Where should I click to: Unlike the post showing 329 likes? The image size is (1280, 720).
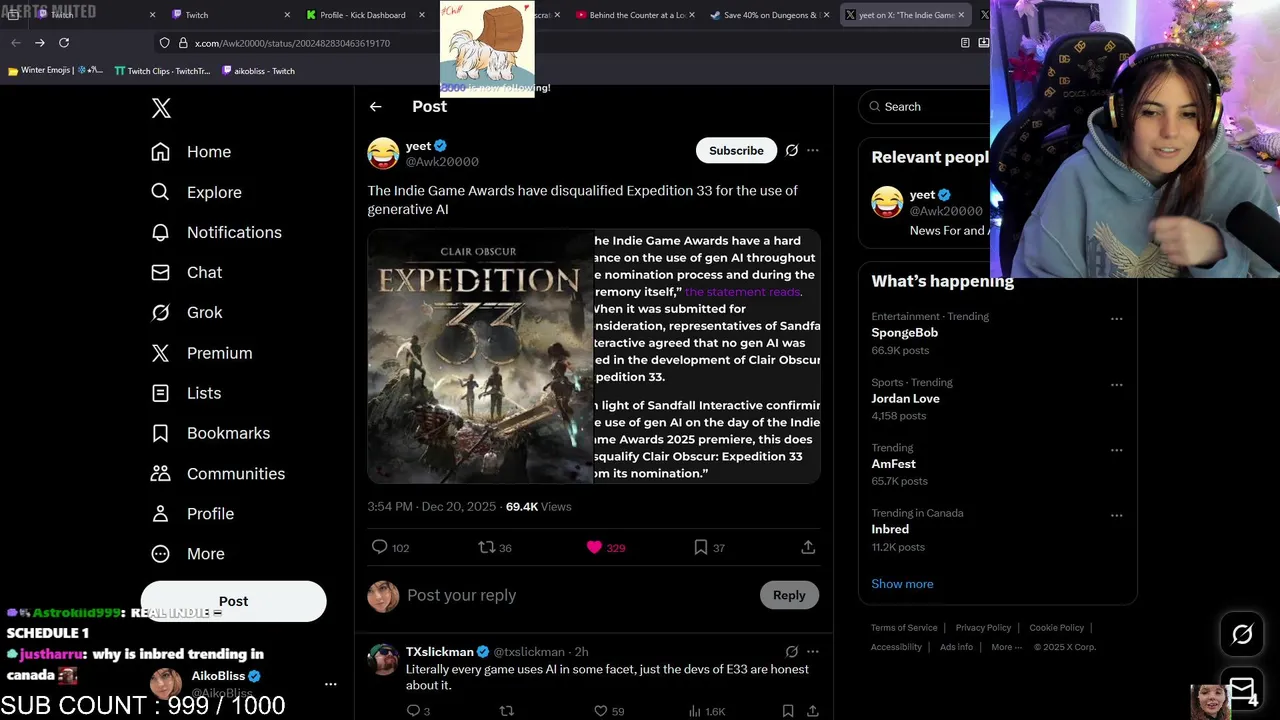tap(594, 547)
